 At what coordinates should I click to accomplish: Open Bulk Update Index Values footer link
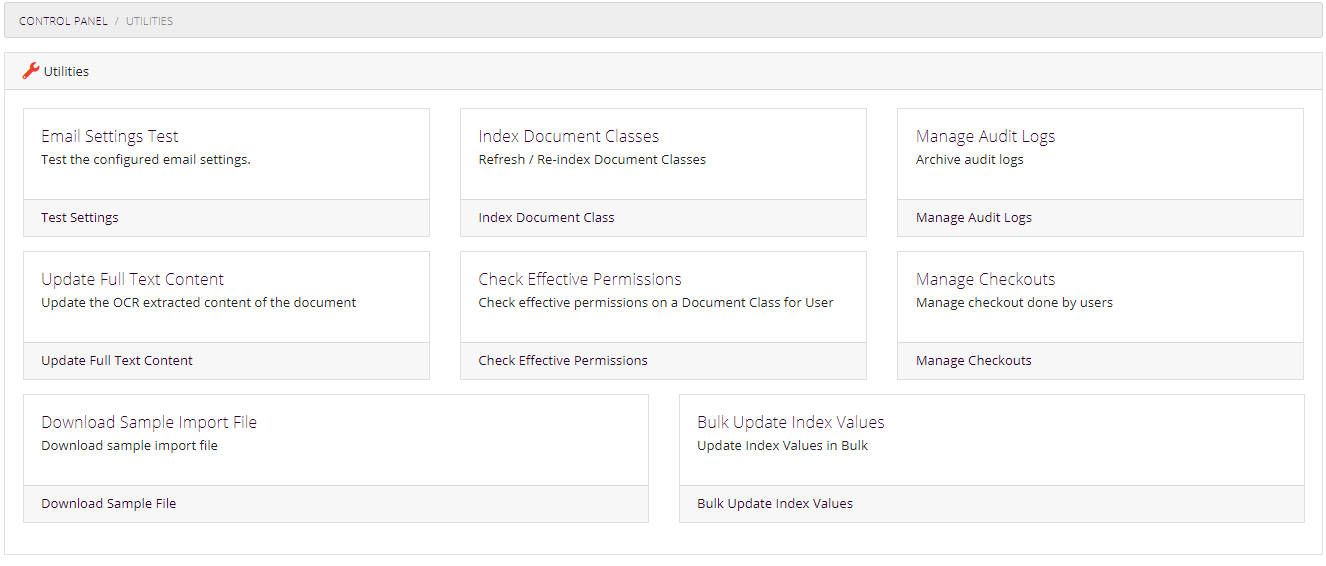click(775, 504)
